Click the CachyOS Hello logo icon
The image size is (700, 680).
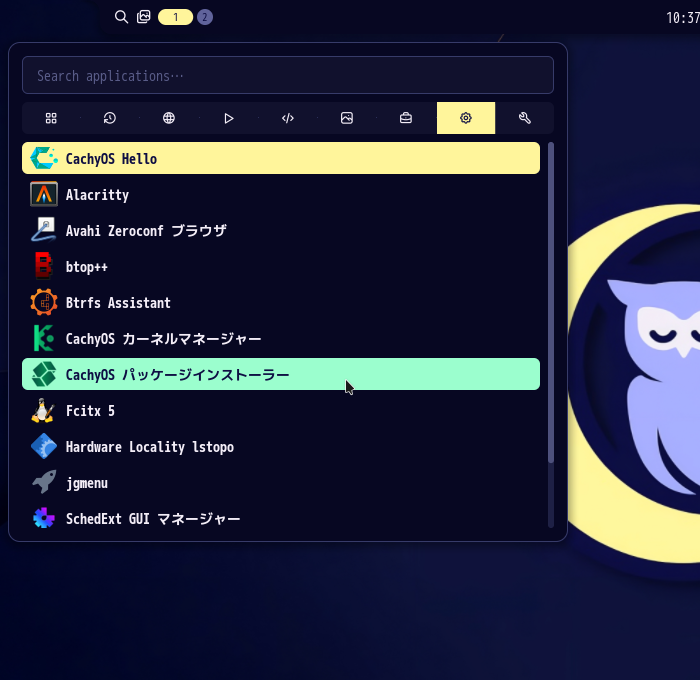point(44,159)
